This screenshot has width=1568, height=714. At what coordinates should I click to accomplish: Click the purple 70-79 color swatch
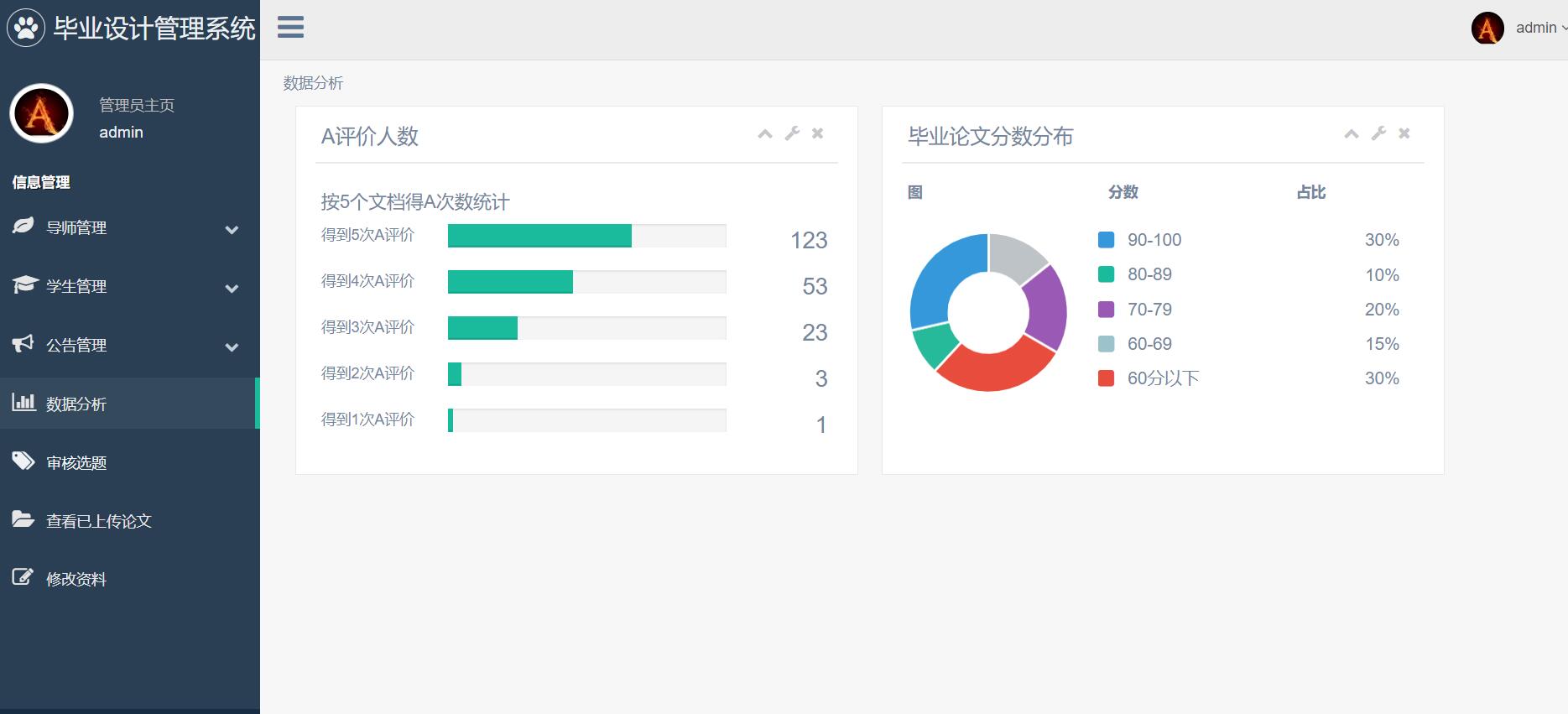1107,310
